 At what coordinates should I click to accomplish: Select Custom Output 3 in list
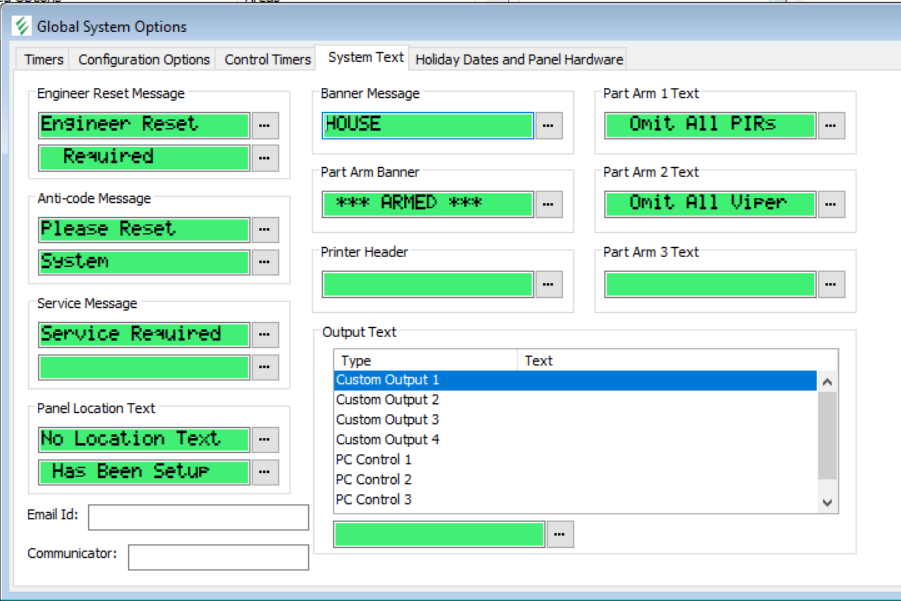(388, 420)
